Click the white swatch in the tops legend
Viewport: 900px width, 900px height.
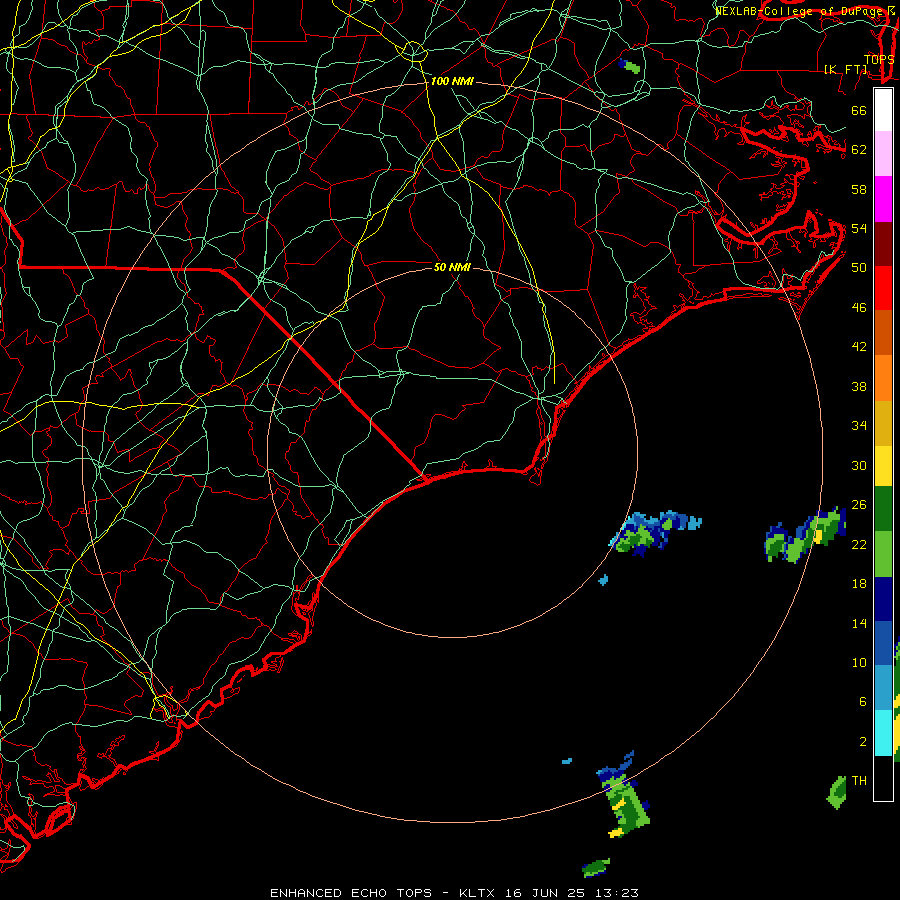click(883, 110)
